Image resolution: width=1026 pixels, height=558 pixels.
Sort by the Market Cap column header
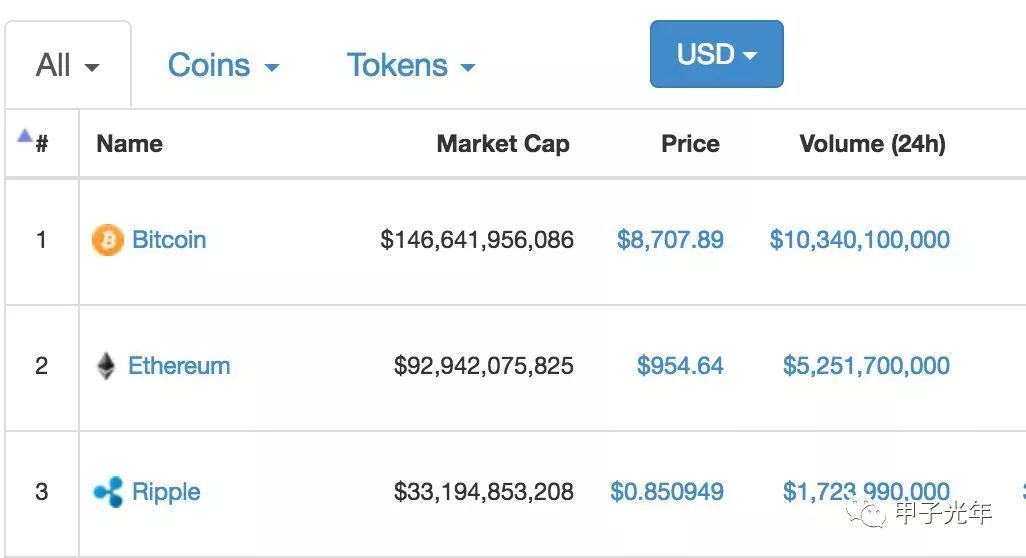point(503,144)
